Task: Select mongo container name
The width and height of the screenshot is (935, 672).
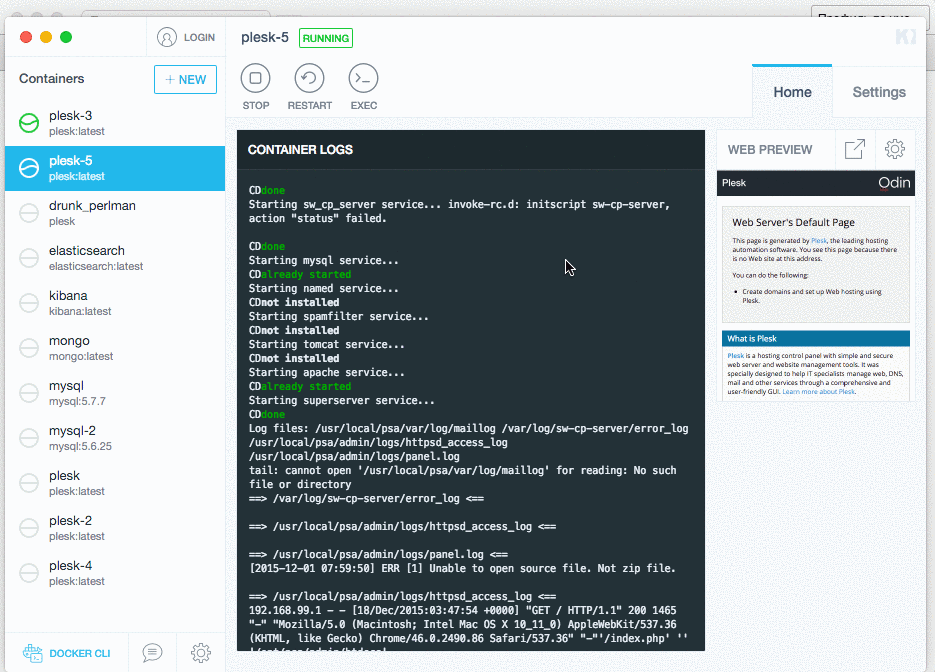Action: (x=69, y=341)
